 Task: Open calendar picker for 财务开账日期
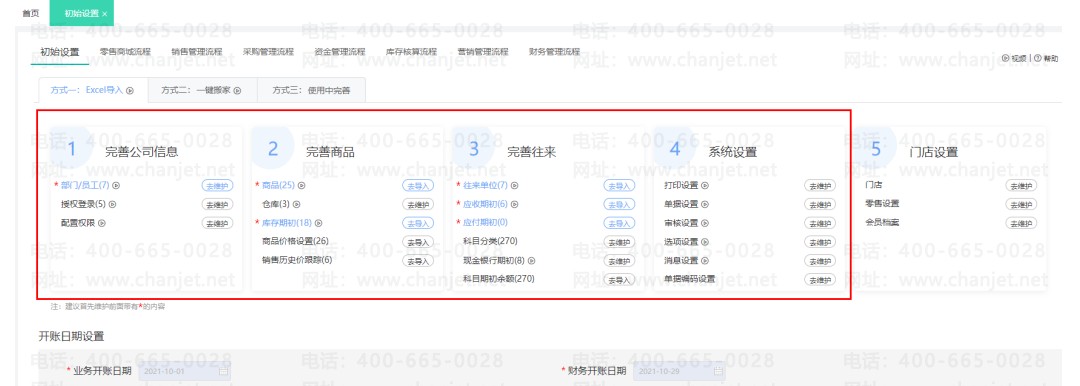(x=718, y=371)
